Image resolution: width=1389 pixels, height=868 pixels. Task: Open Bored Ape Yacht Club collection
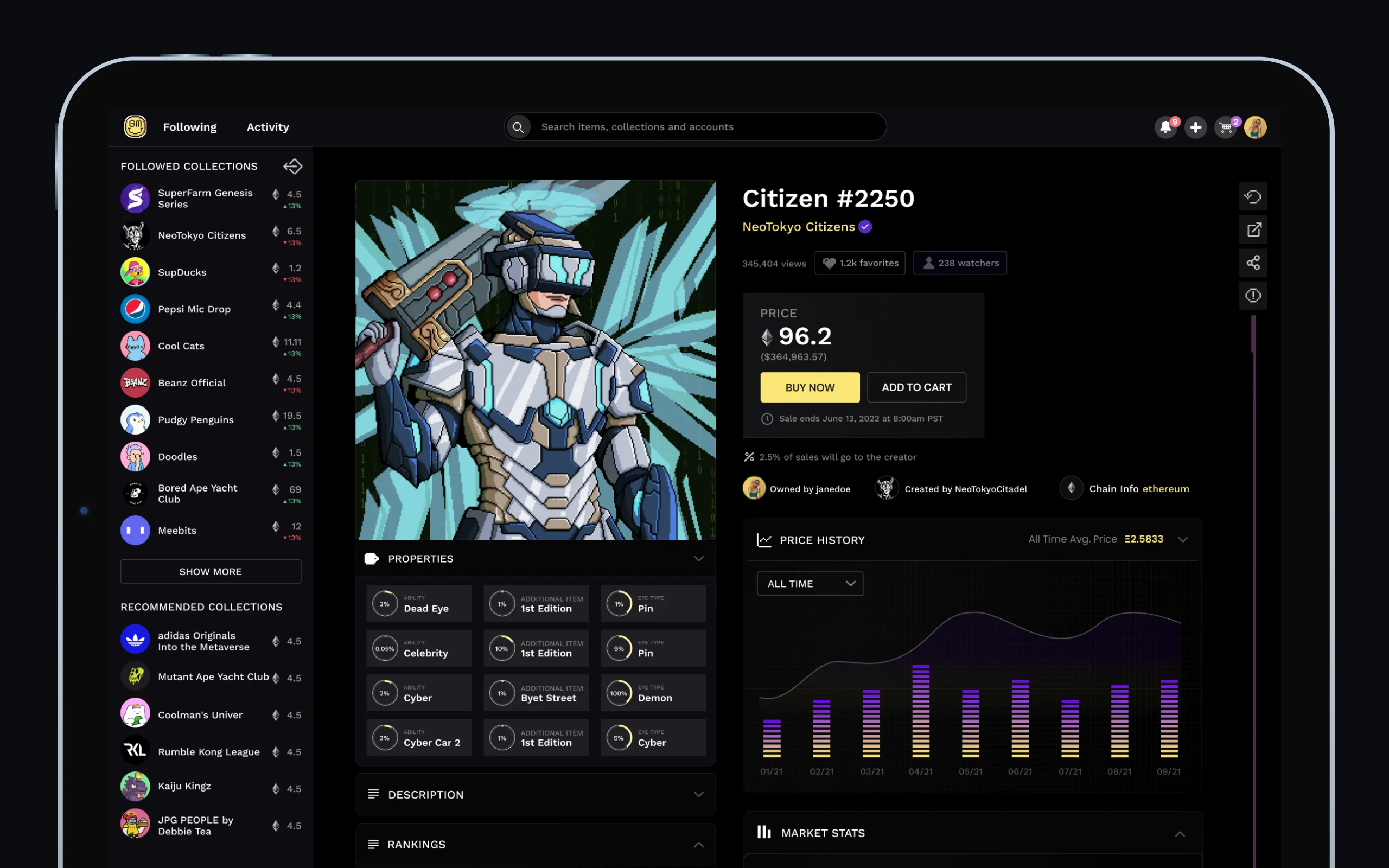click(211, 494)
